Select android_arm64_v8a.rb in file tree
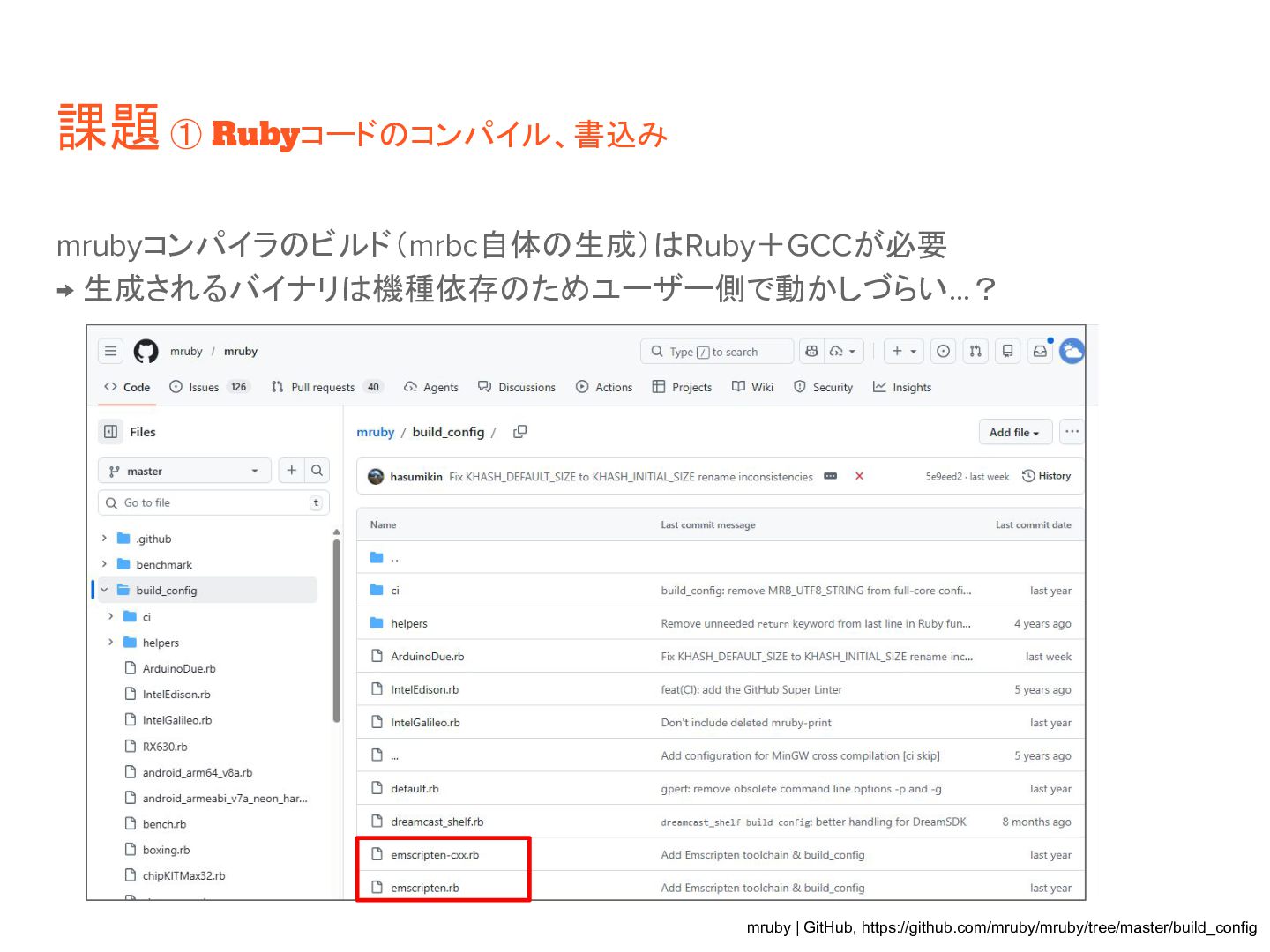 198,772
